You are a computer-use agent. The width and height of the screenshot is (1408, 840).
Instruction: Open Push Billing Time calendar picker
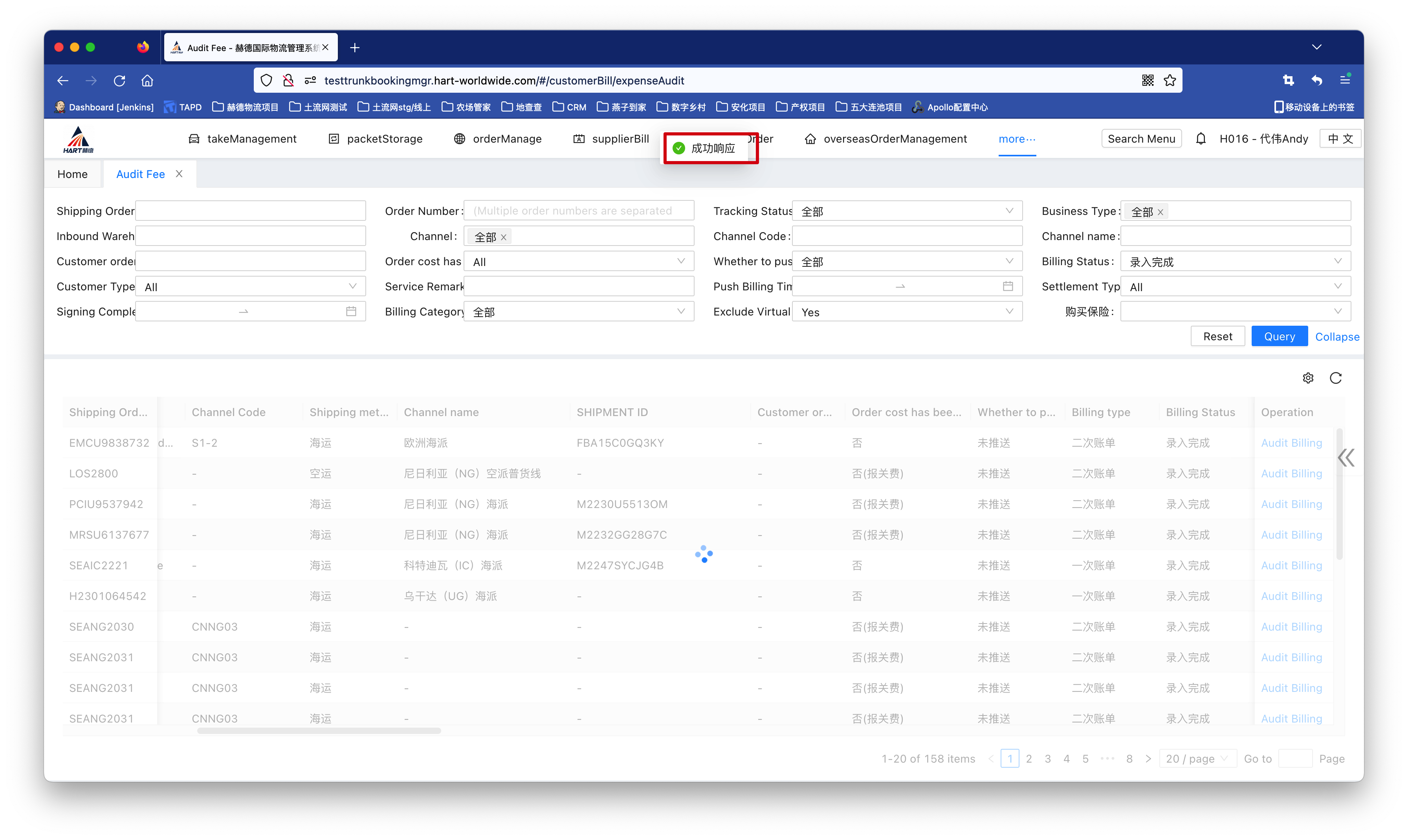click(x=1007, y=286)
